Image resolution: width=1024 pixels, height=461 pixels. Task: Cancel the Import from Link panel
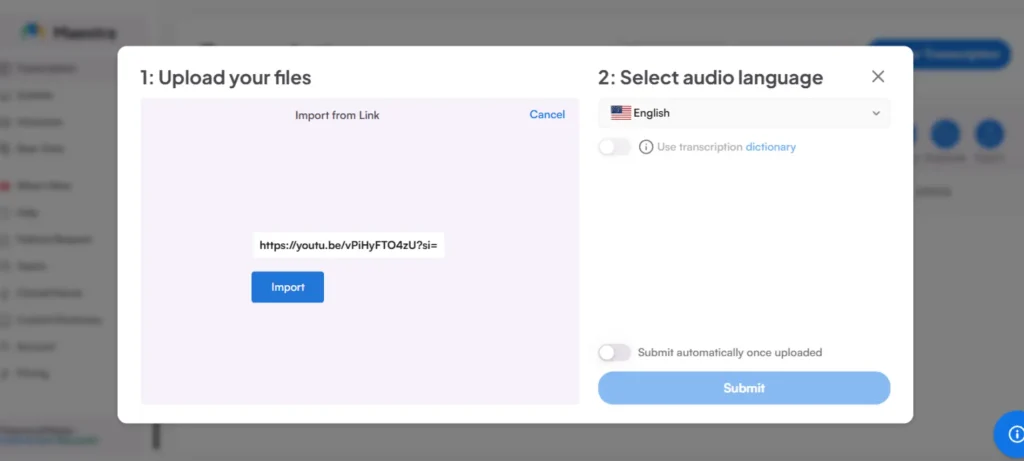(x=547, y=115)
